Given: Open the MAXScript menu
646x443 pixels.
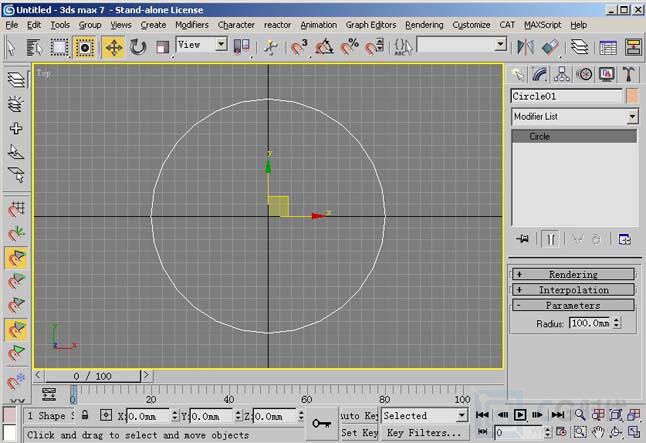Looking at the screenshot, I should coord(542,25).
